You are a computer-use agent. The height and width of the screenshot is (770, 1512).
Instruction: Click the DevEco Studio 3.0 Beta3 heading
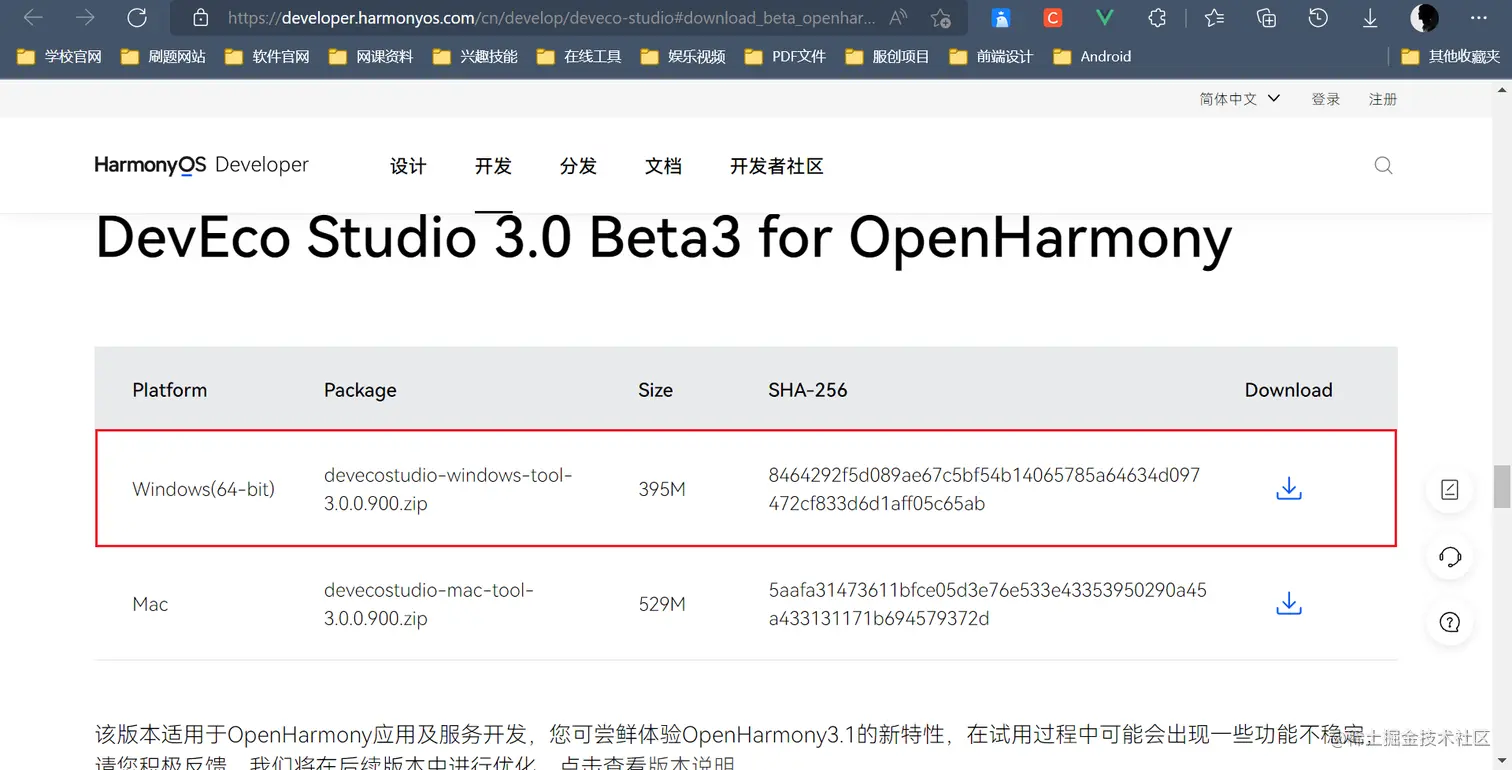tap(663, 238)
